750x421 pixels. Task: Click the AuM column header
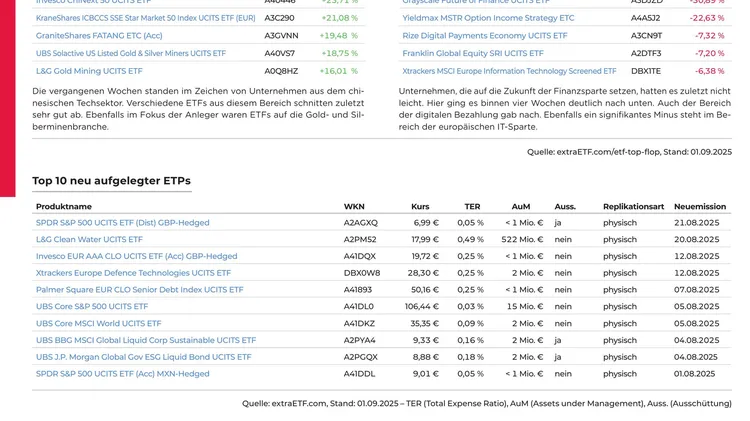pos(520,207)
